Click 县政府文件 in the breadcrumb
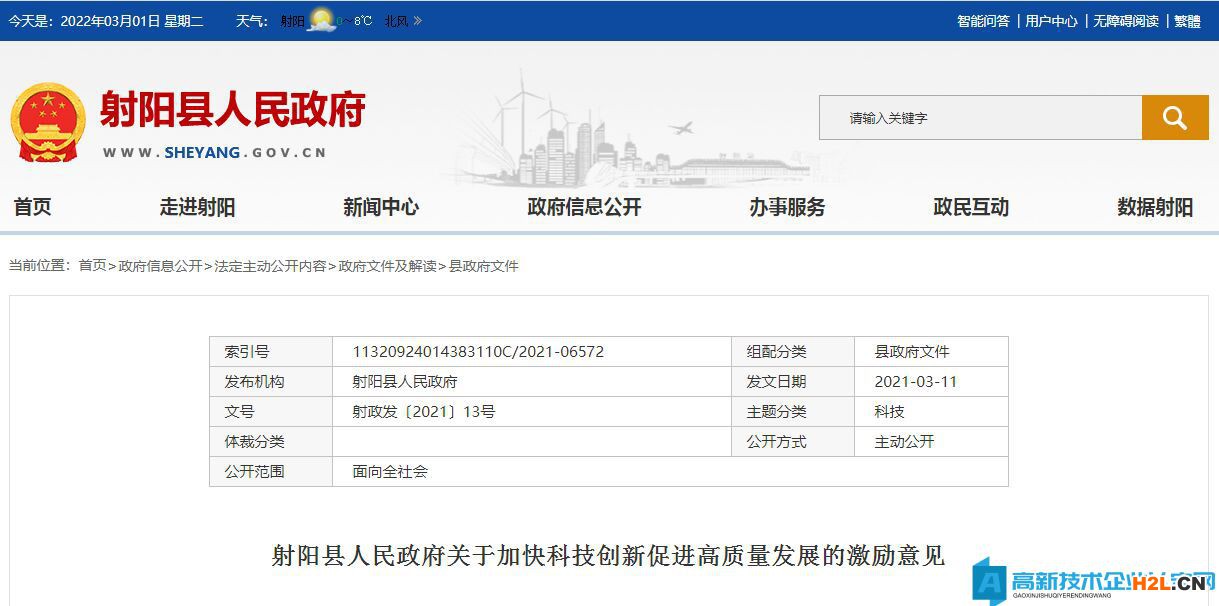This screenshot has height=606, width=1219. point(484,266)
